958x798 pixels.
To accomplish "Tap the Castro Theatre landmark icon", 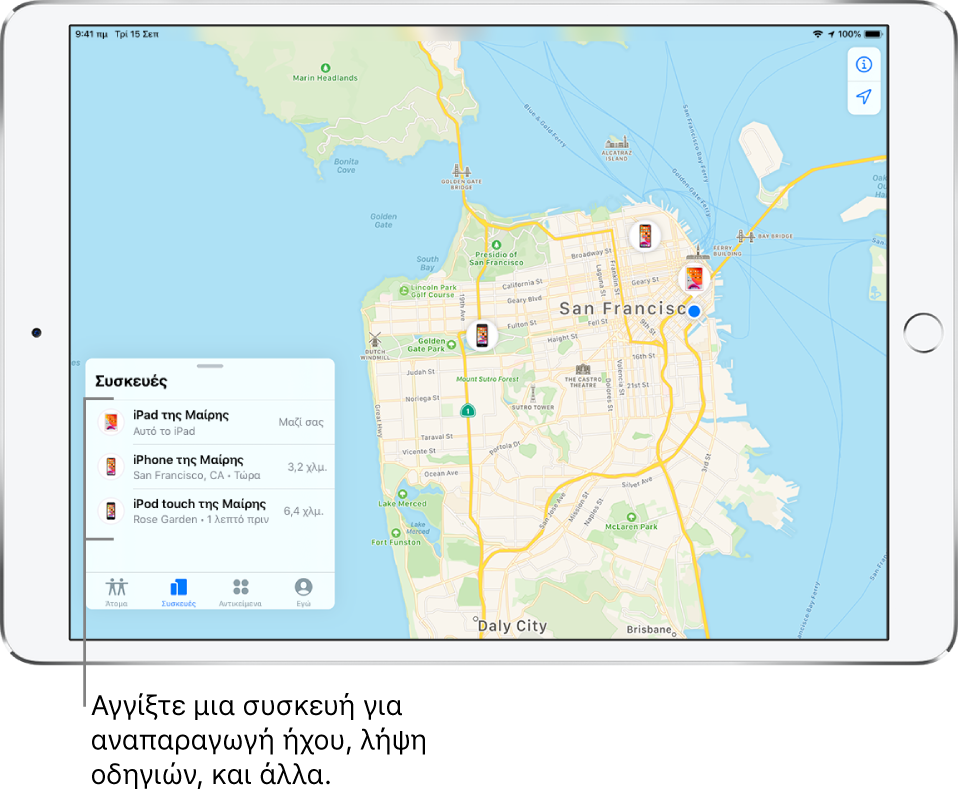I will [583, 369].
